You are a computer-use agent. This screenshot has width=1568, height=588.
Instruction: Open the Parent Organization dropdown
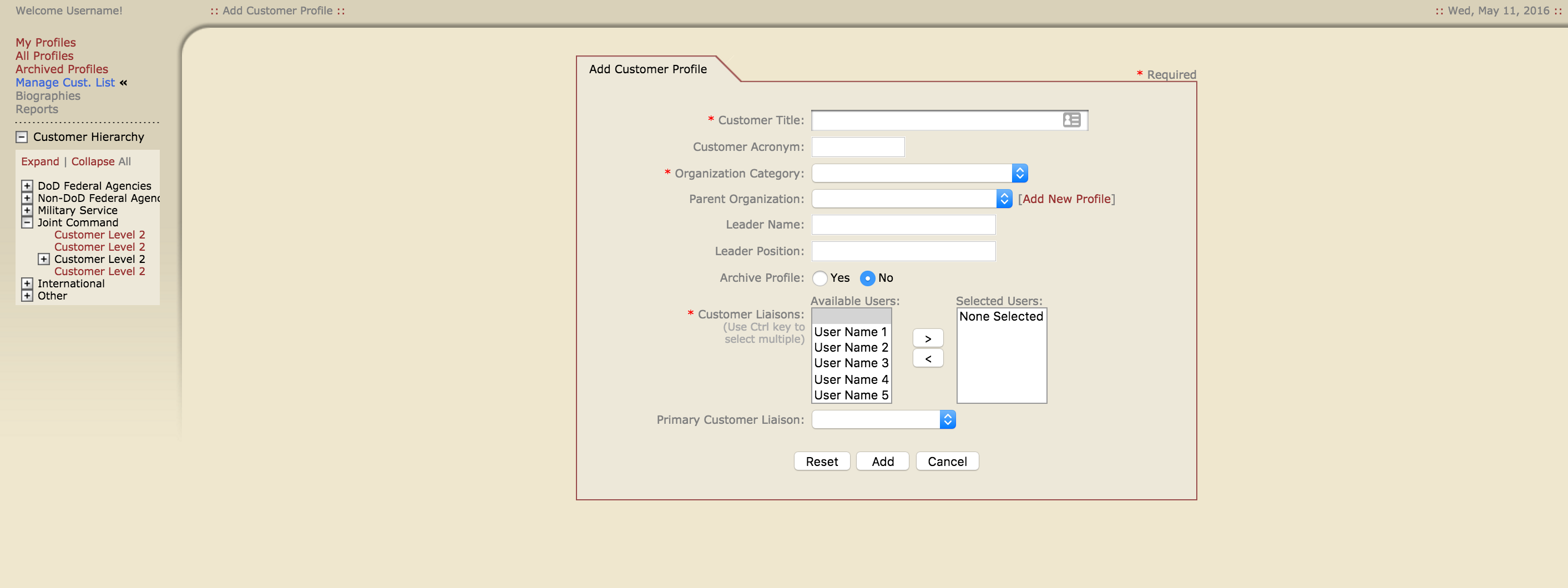(x=1003, y=199)
